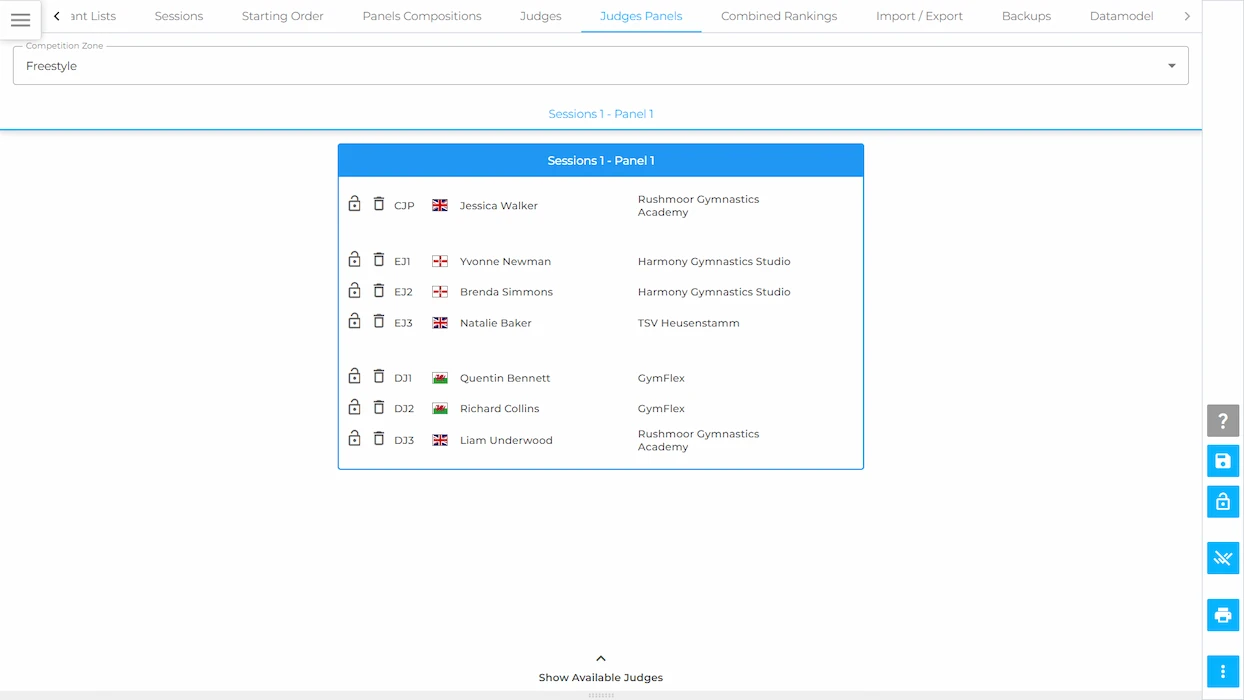
Task: Click Natalie Baker's UK flag
Action: click(440, 323)
